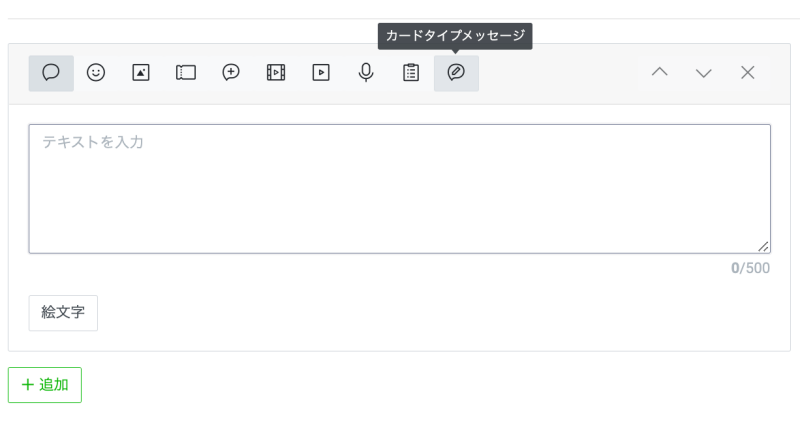Select the rich message icon
This screenshot has height=422, width=800.
pyautogui.click(x=231, y=73)
